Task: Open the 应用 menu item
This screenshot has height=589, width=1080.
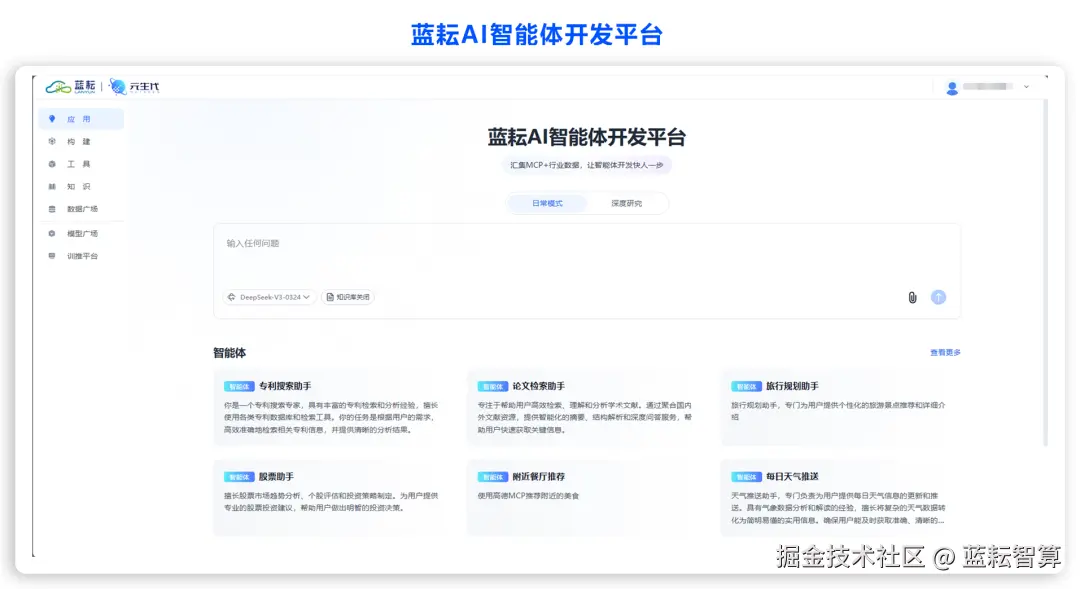Action: (81, 119)
